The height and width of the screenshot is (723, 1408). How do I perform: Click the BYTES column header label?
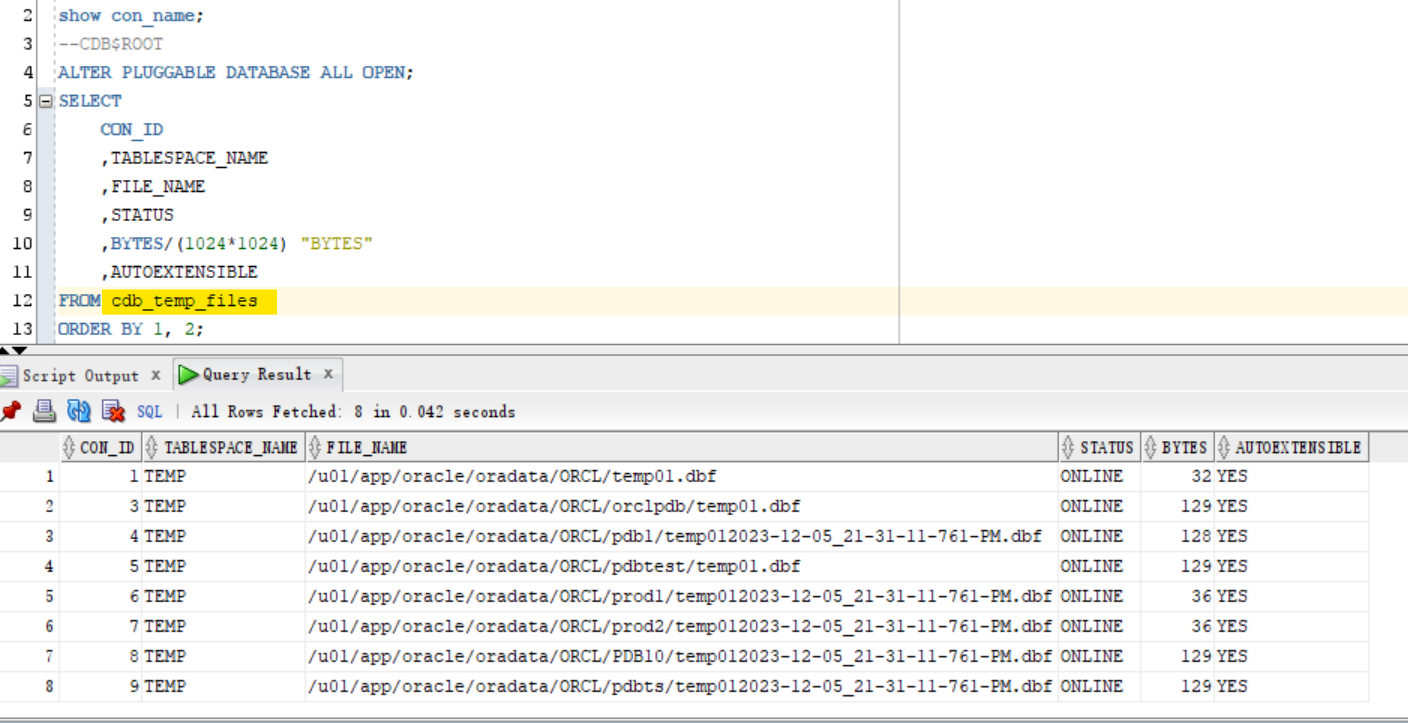(x=1185, y=447)
